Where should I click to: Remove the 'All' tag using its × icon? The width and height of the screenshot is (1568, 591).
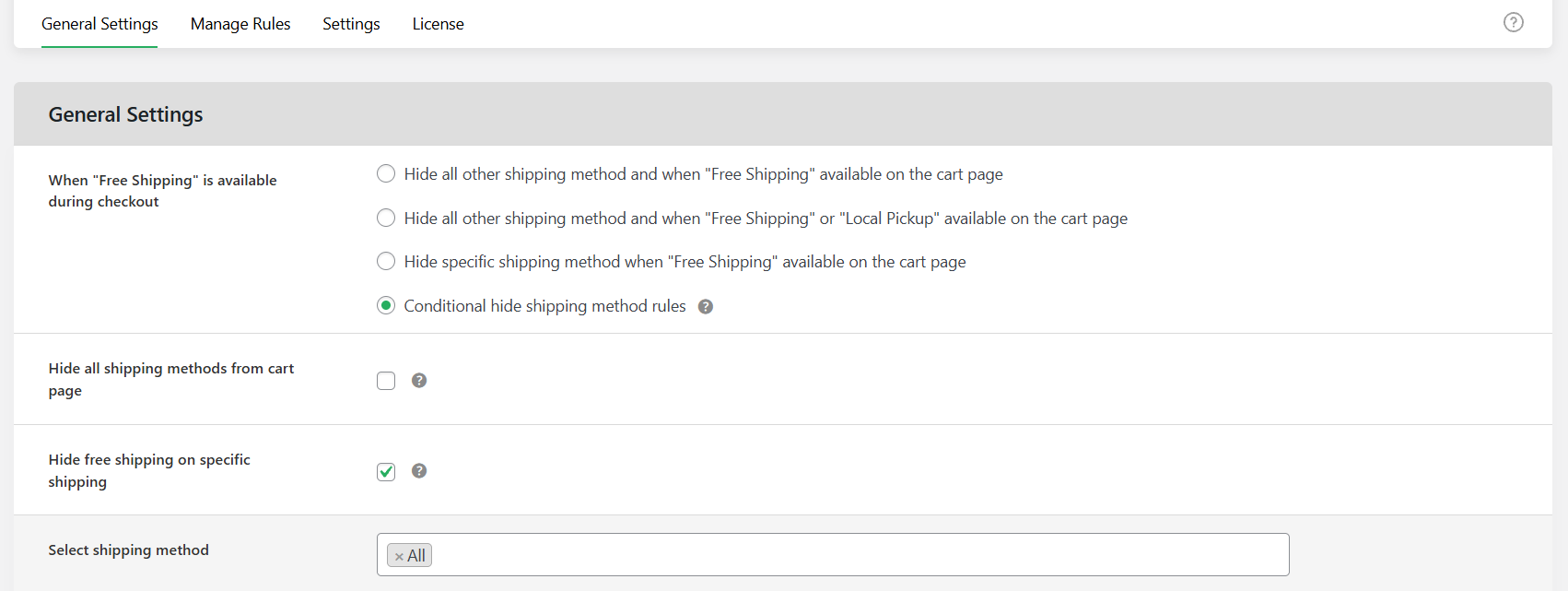[399, 556]
